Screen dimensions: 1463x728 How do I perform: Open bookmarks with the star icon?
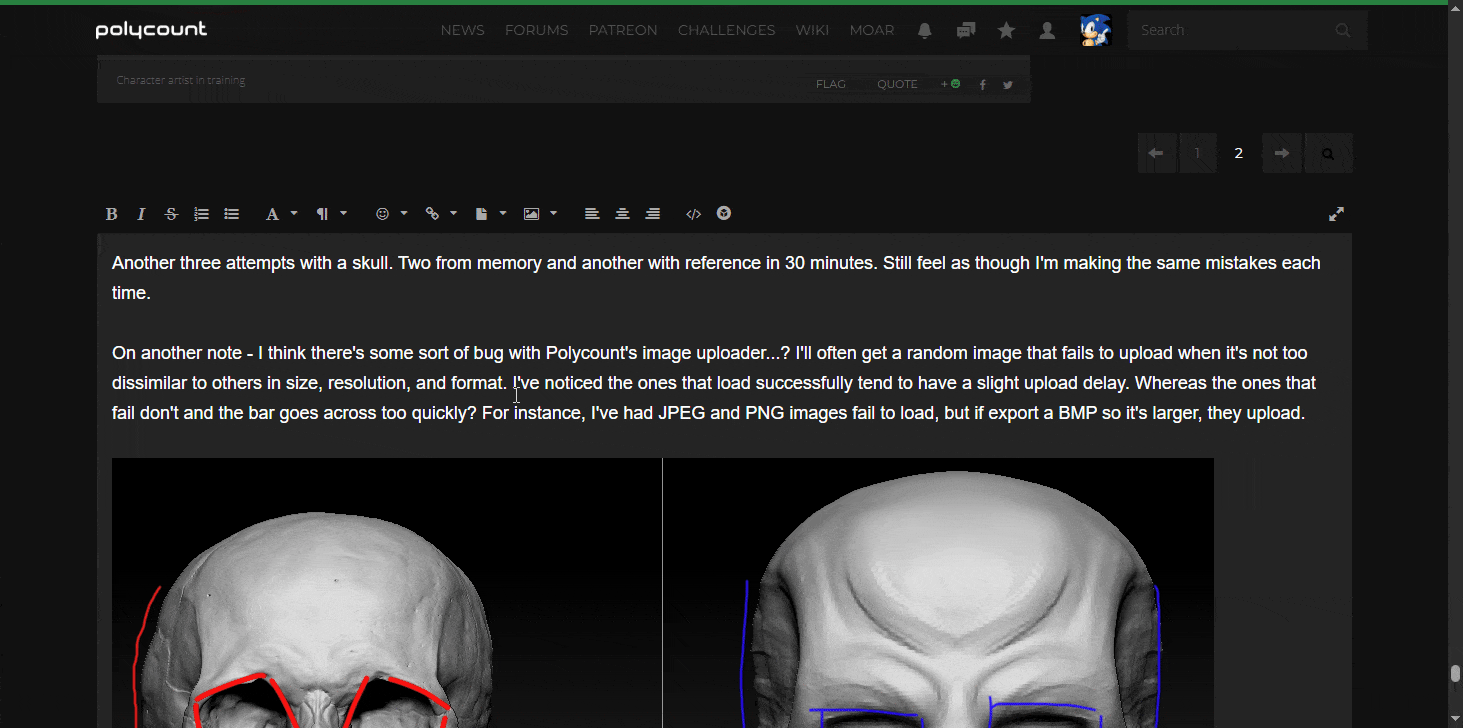click(1007, 31)
